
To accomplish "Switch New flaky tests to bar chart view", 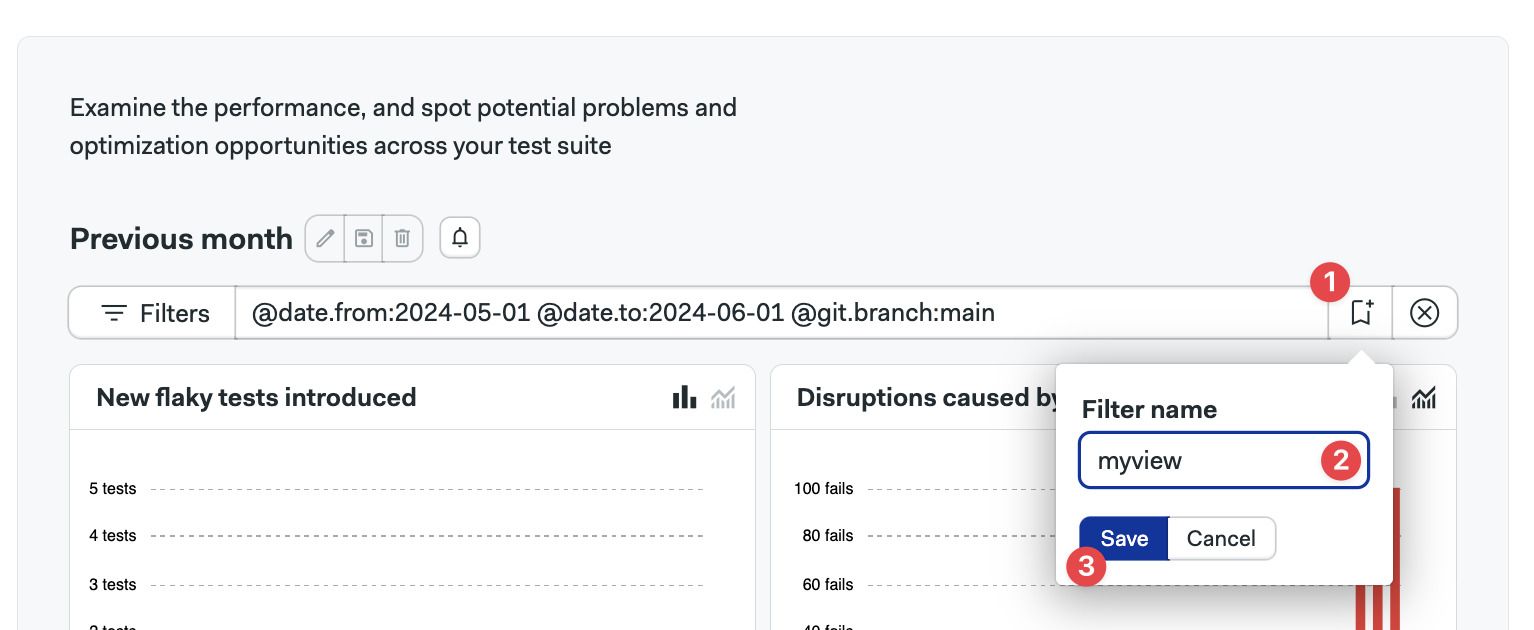I will point(685,398).
